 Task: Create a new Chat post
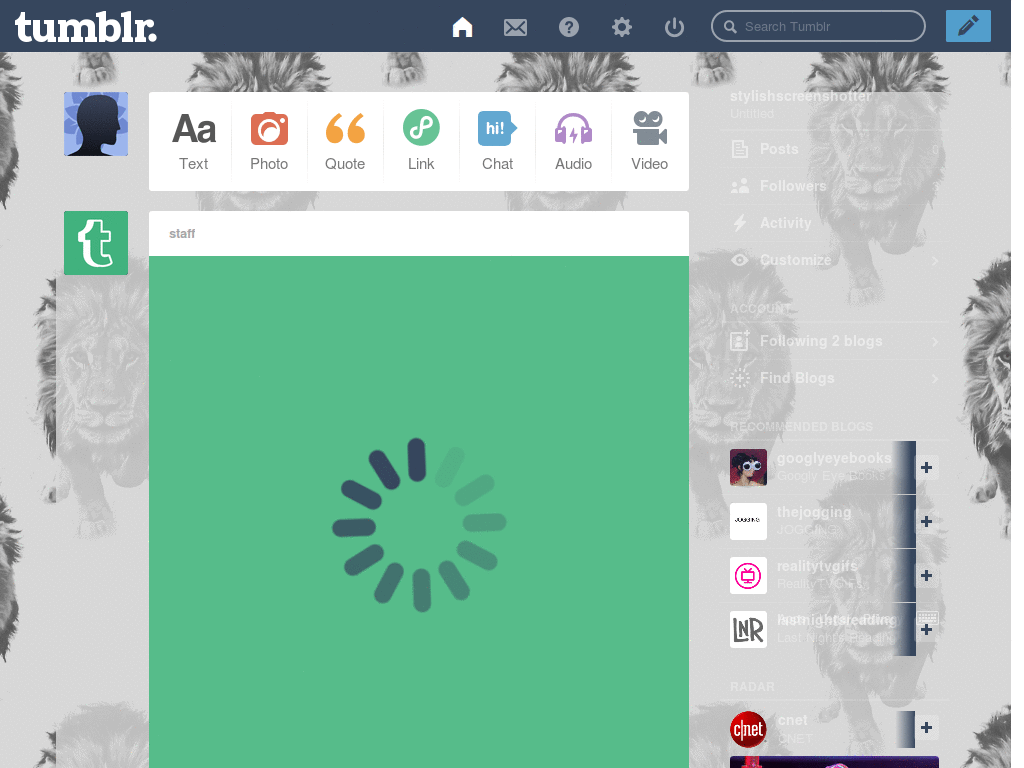click(497, 141)
